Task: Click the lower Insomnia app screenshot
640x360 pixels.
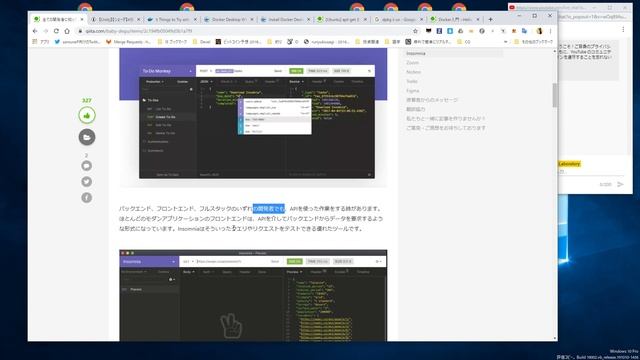Action: click(253, 296)
